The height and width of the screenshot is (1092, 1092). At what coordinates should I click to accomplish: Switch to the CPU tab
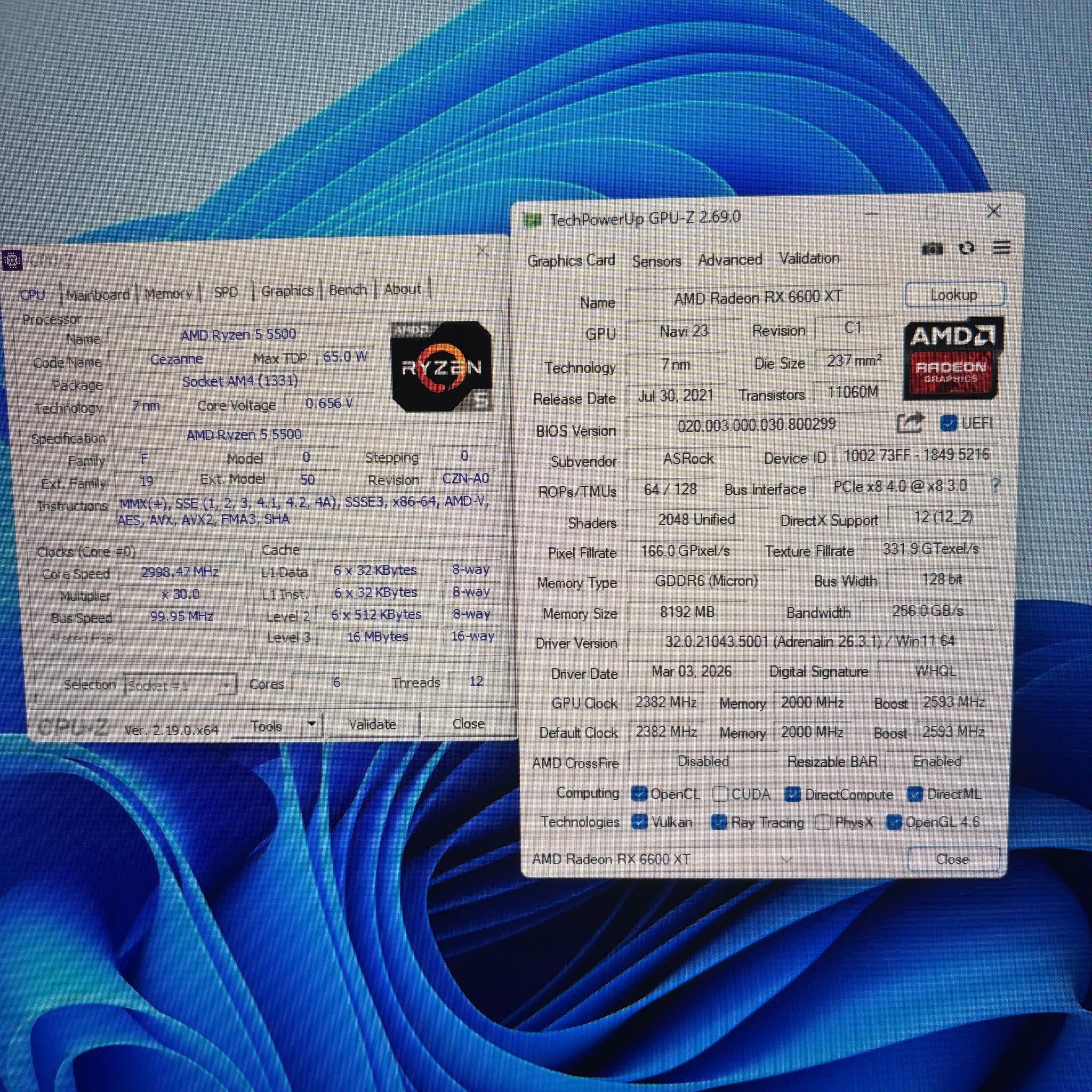[x=33, y=295]
